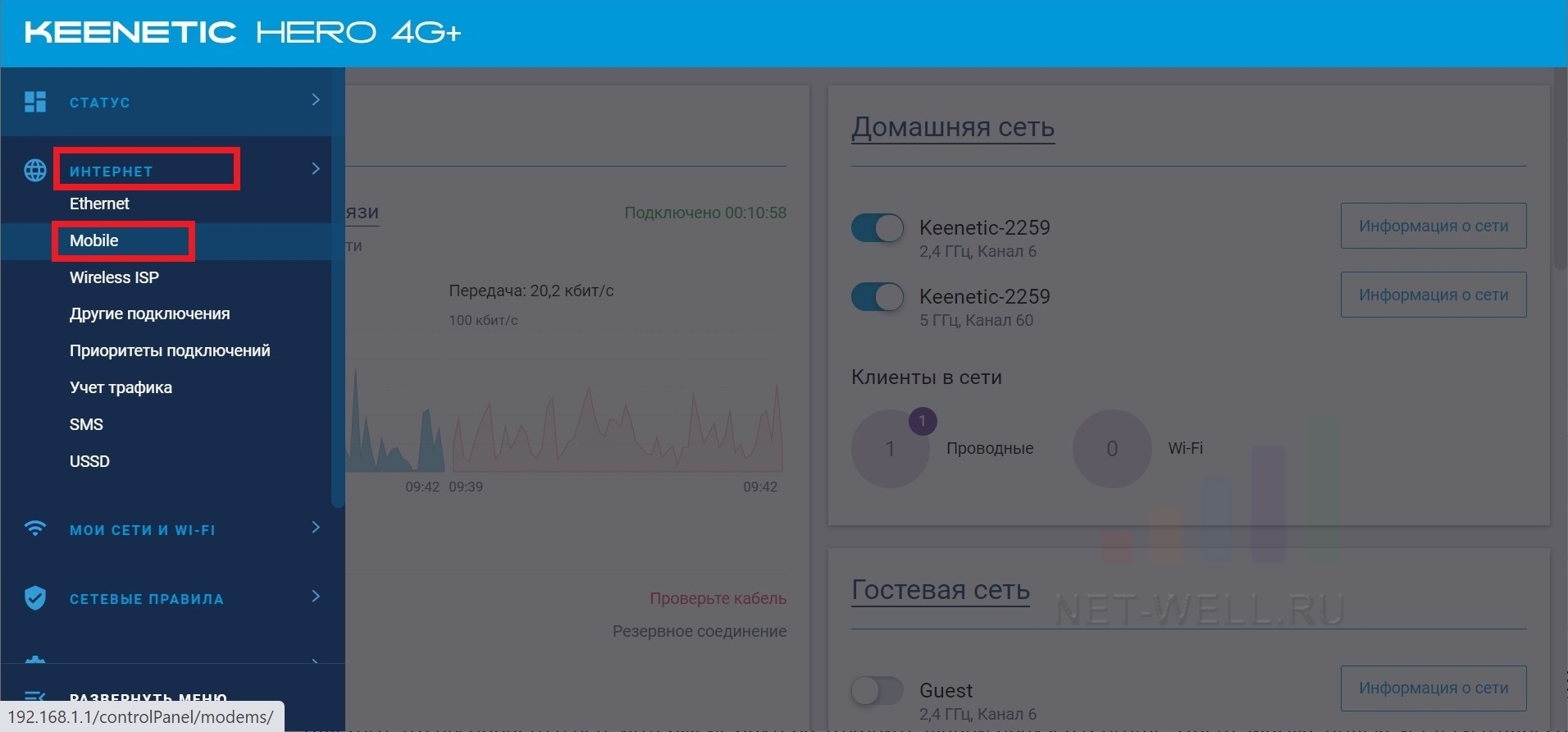Select Mobile submenu item
Viewport: 1568px width, 732px height.
[x=93, y=240]
